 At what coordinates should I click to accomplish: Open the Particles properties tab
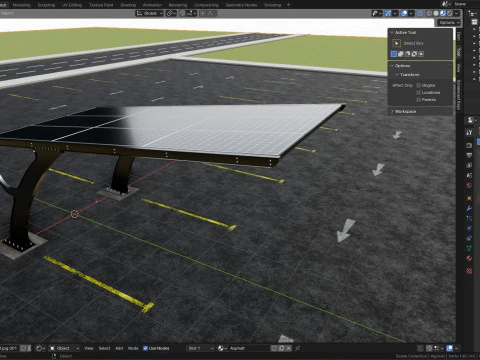click(469, 218)
